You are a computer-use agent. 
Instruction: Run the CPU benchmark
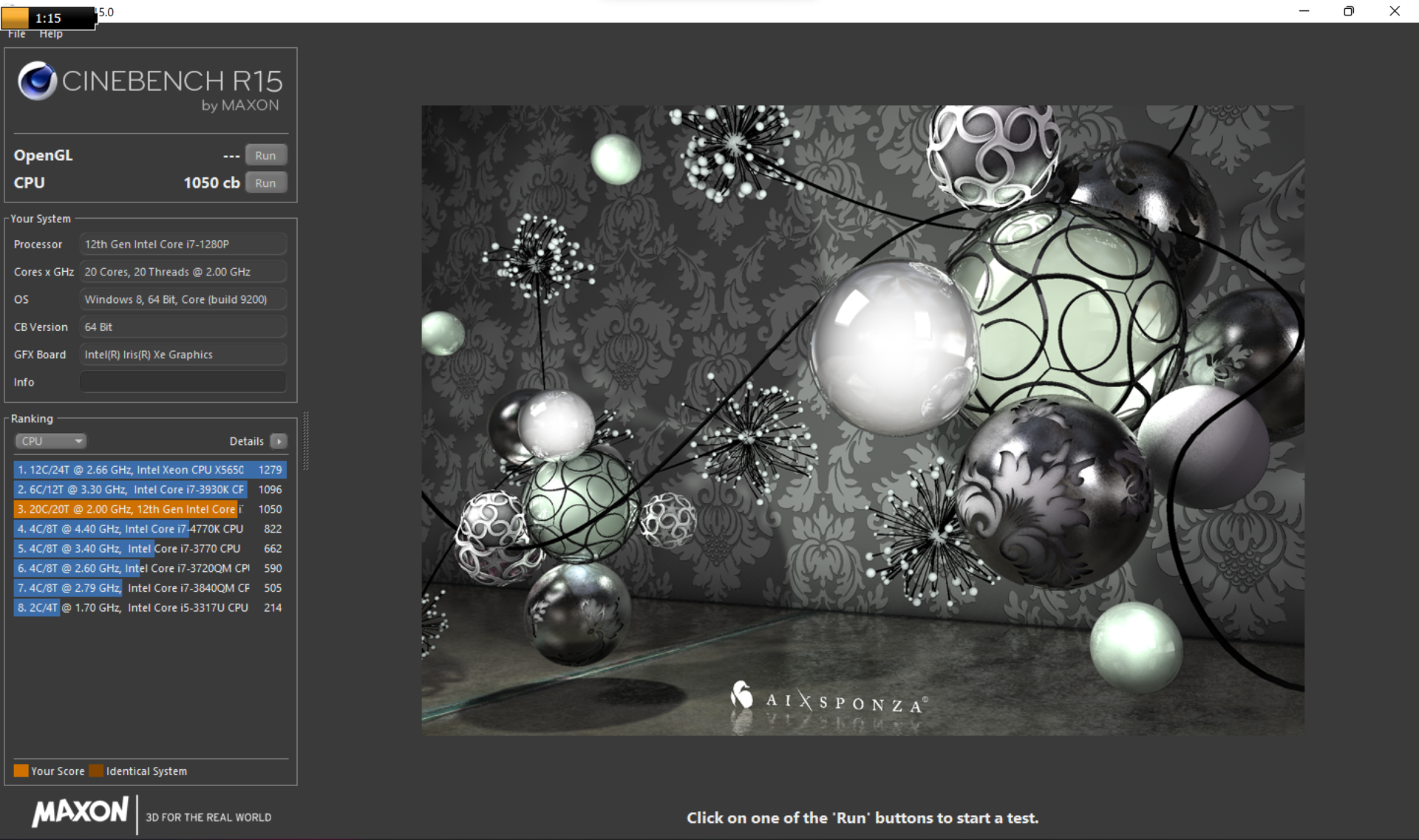pyautogui.click(x=265, y=182)
